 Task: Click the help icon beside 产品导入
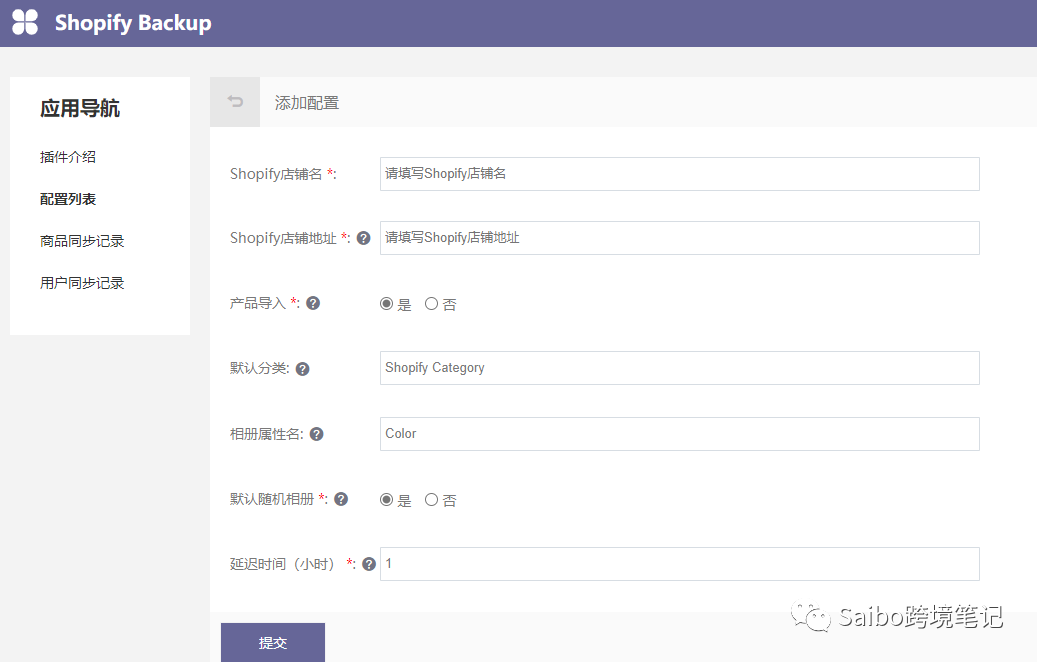[313, 302]
